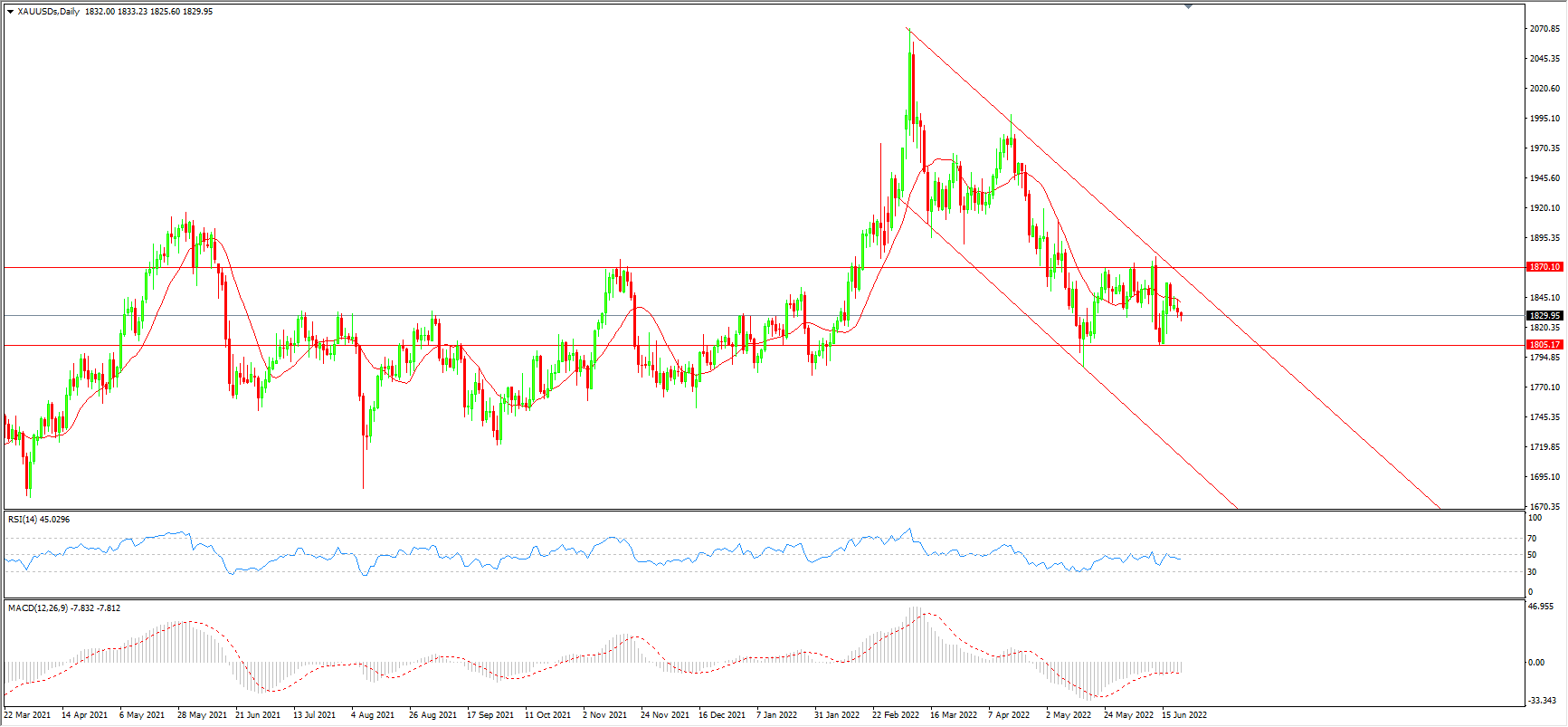Click the MACD 46.955 scale value

[x=1542, y=607]
